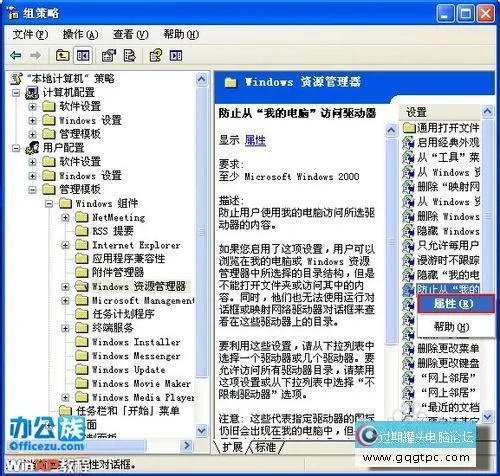
Task: Expand 软件设置 under 计算机配置
Action: tap(32, 107)
